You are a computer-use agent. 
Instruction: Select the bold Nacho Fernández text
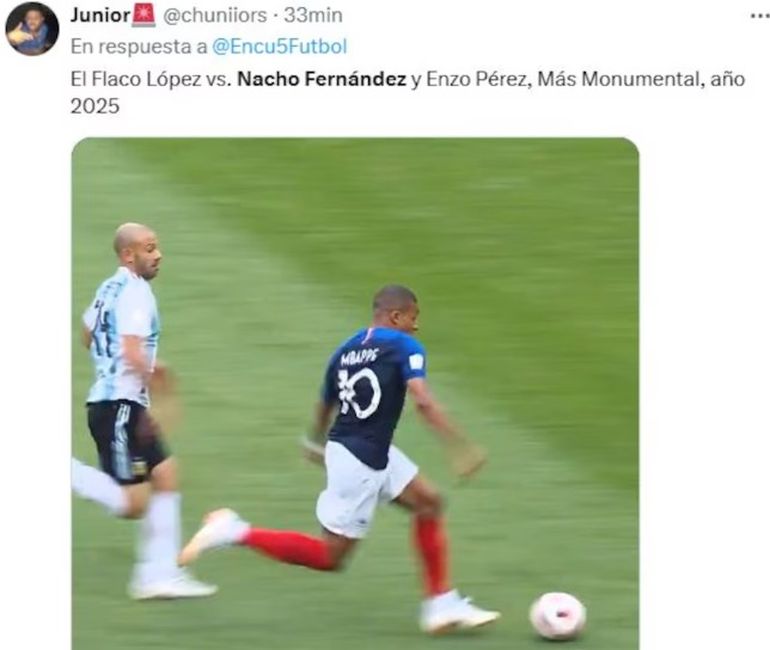322,79
